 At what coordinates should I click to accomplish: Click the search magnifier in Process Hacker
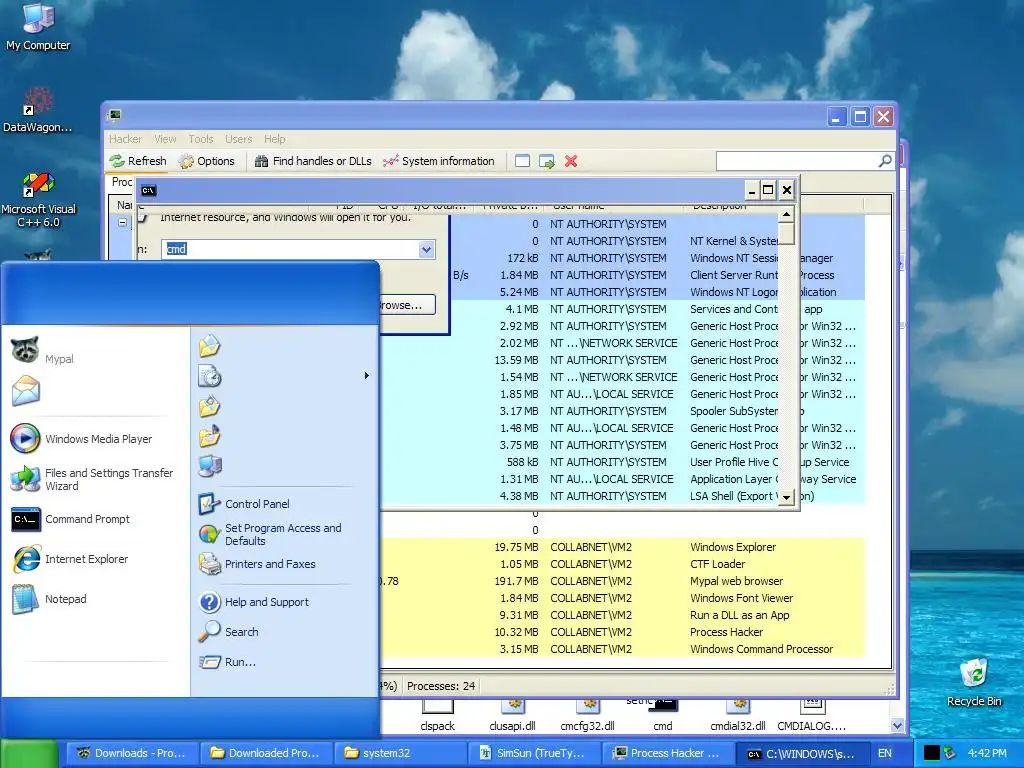click(885, 161)
